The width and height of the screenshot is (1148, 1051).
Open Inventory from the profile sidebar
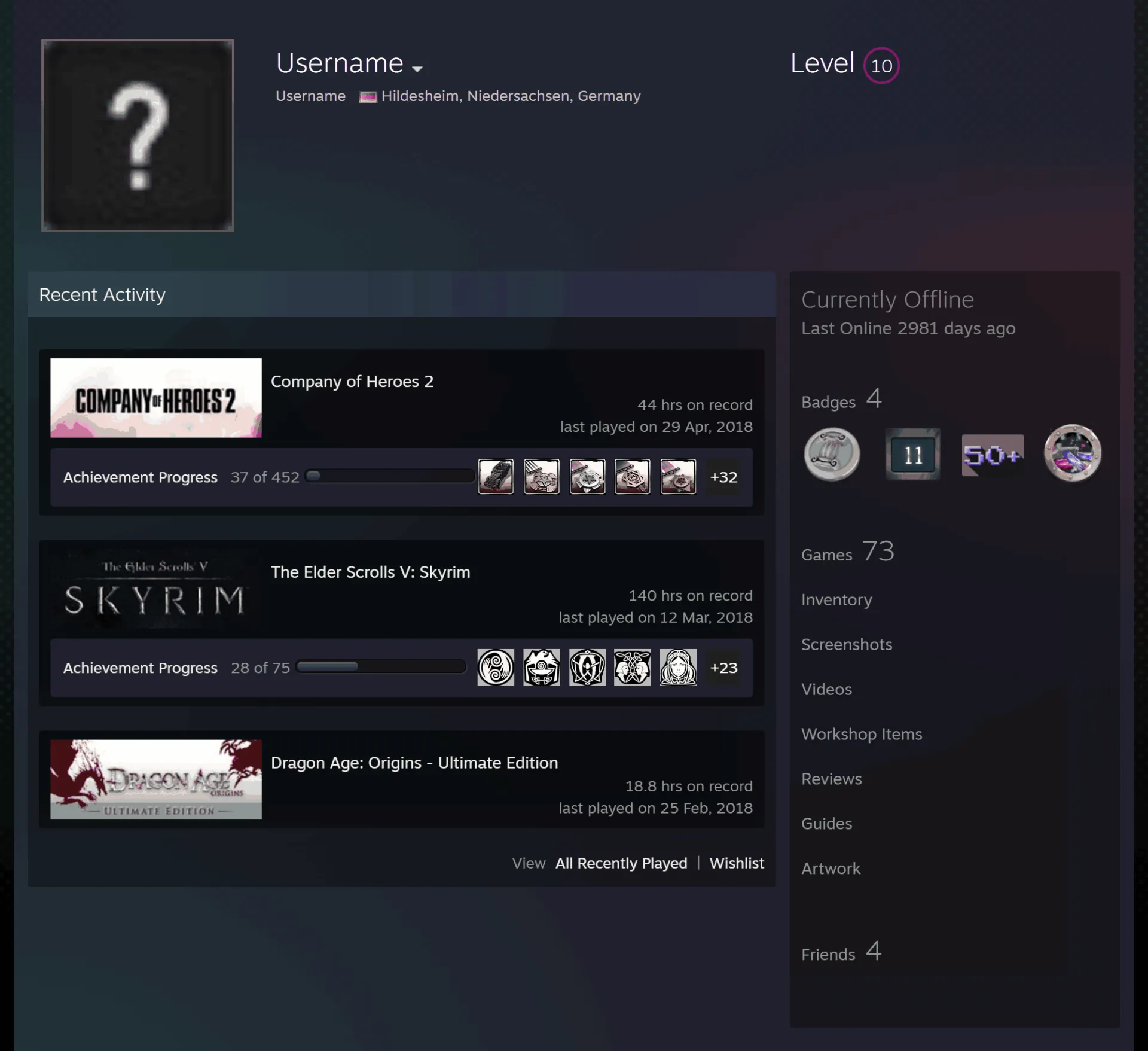[x=836, y=600]
